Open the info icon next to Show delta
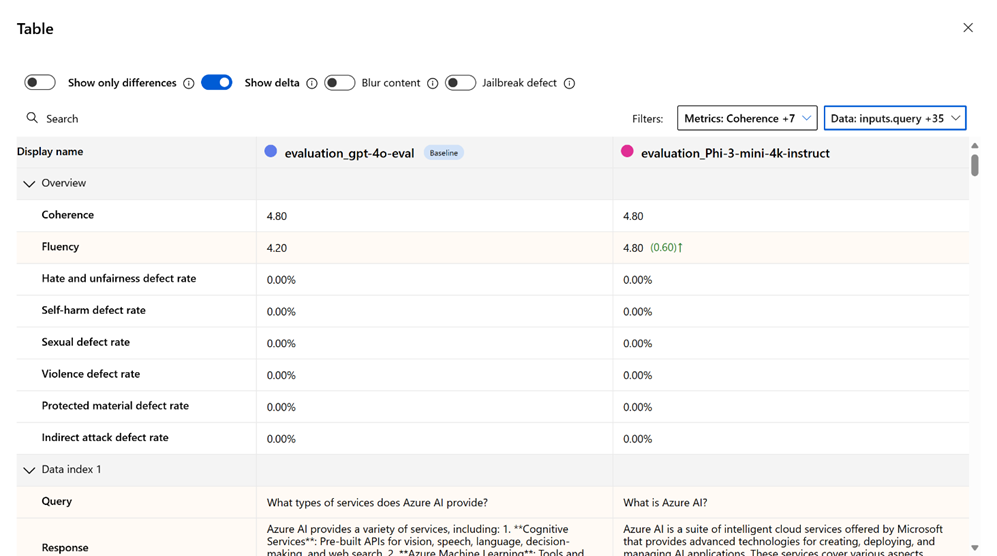This screenshot has height=556, width=997. coord(312,83)
